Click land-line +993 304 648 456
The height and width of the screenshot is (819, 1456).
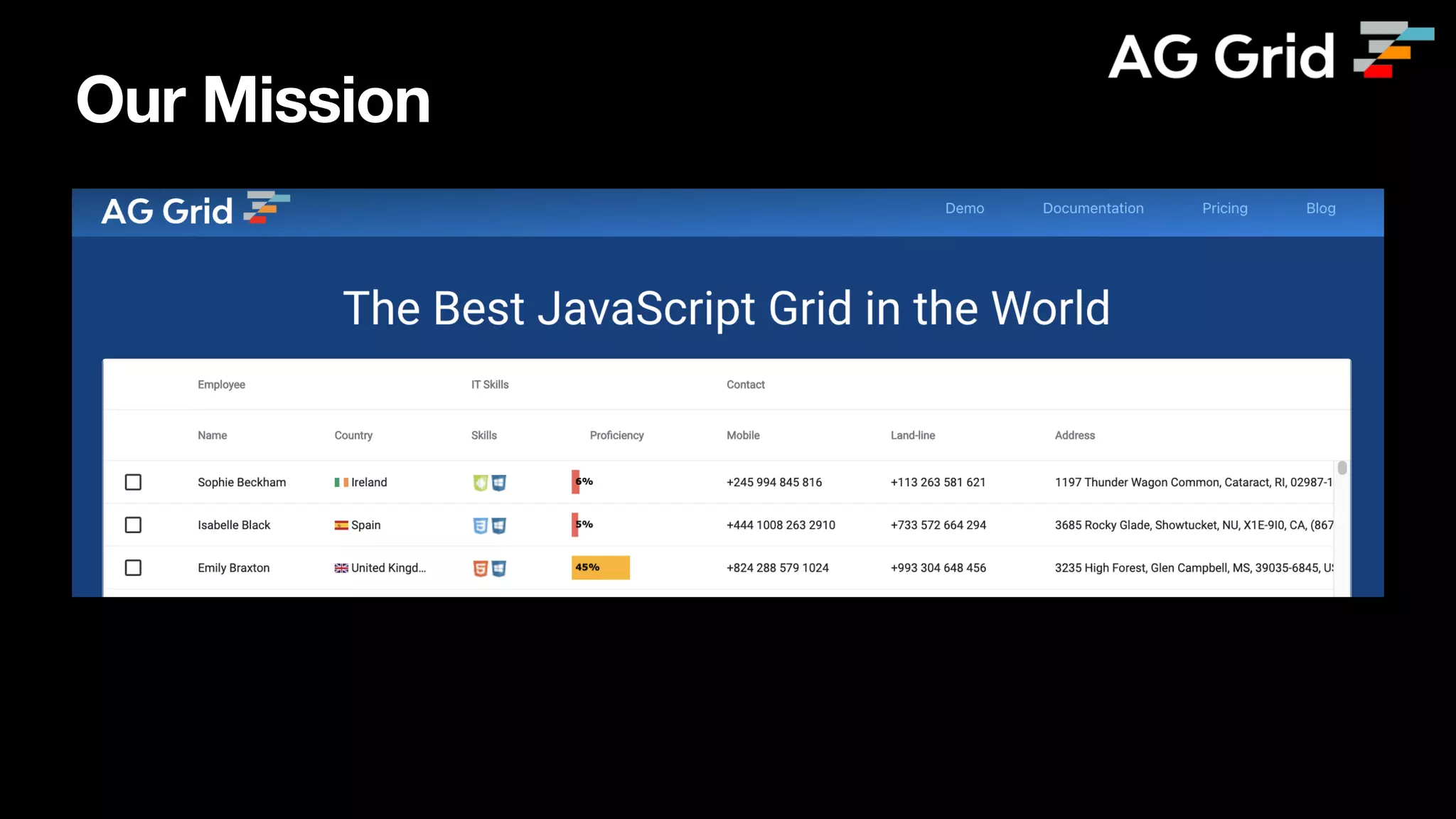pos(938,567)
